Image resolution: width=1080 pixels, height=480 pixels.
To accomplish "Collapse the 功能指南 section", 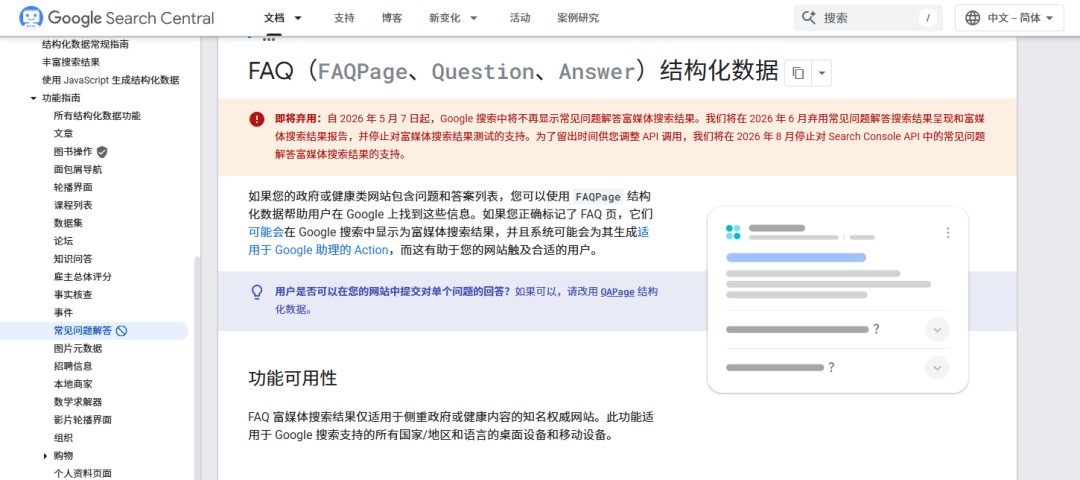I will [x=34, y=98].
